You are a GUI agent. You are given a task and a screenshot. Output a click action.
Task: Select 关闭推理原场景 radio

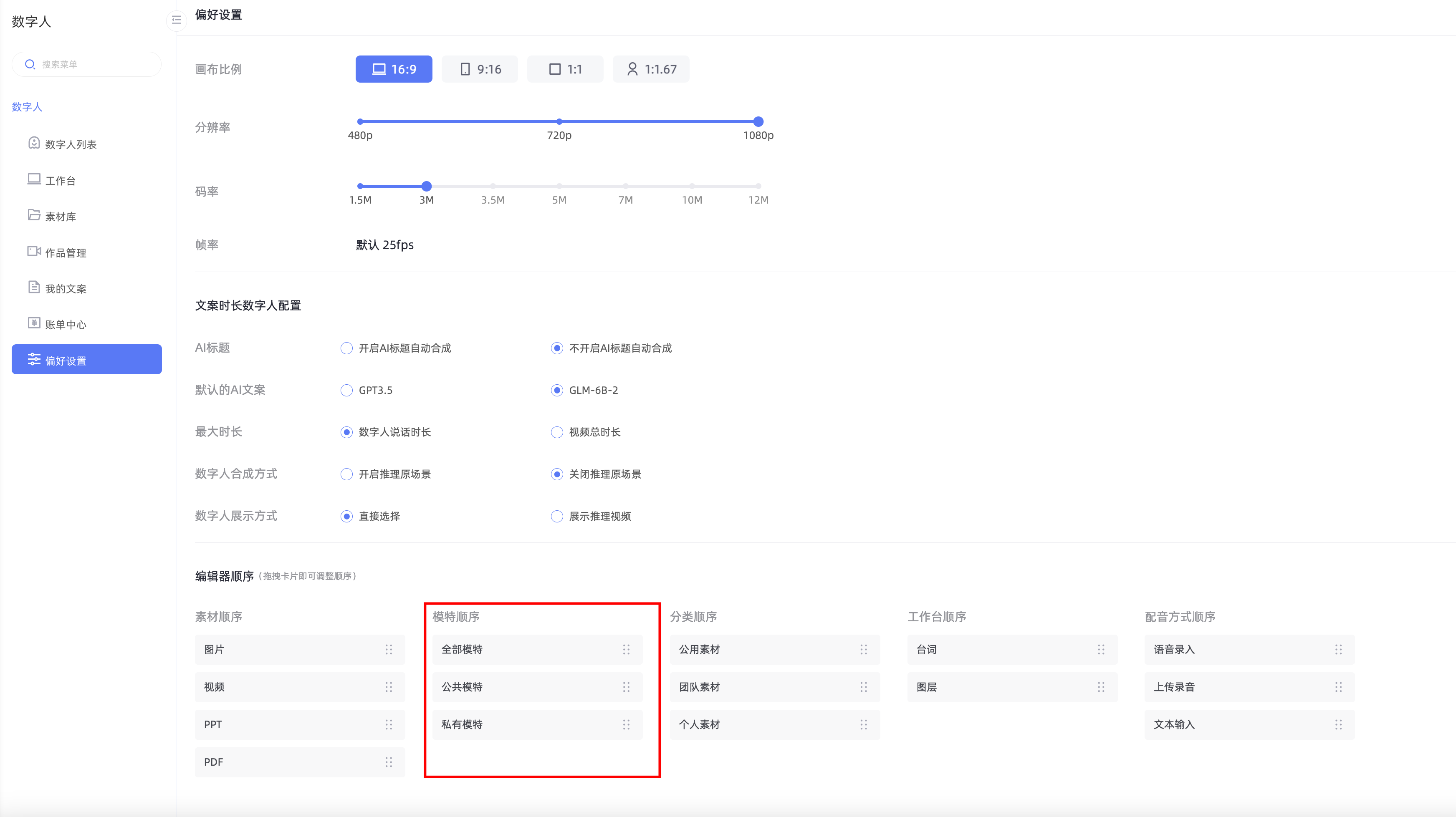pos(557,474)
